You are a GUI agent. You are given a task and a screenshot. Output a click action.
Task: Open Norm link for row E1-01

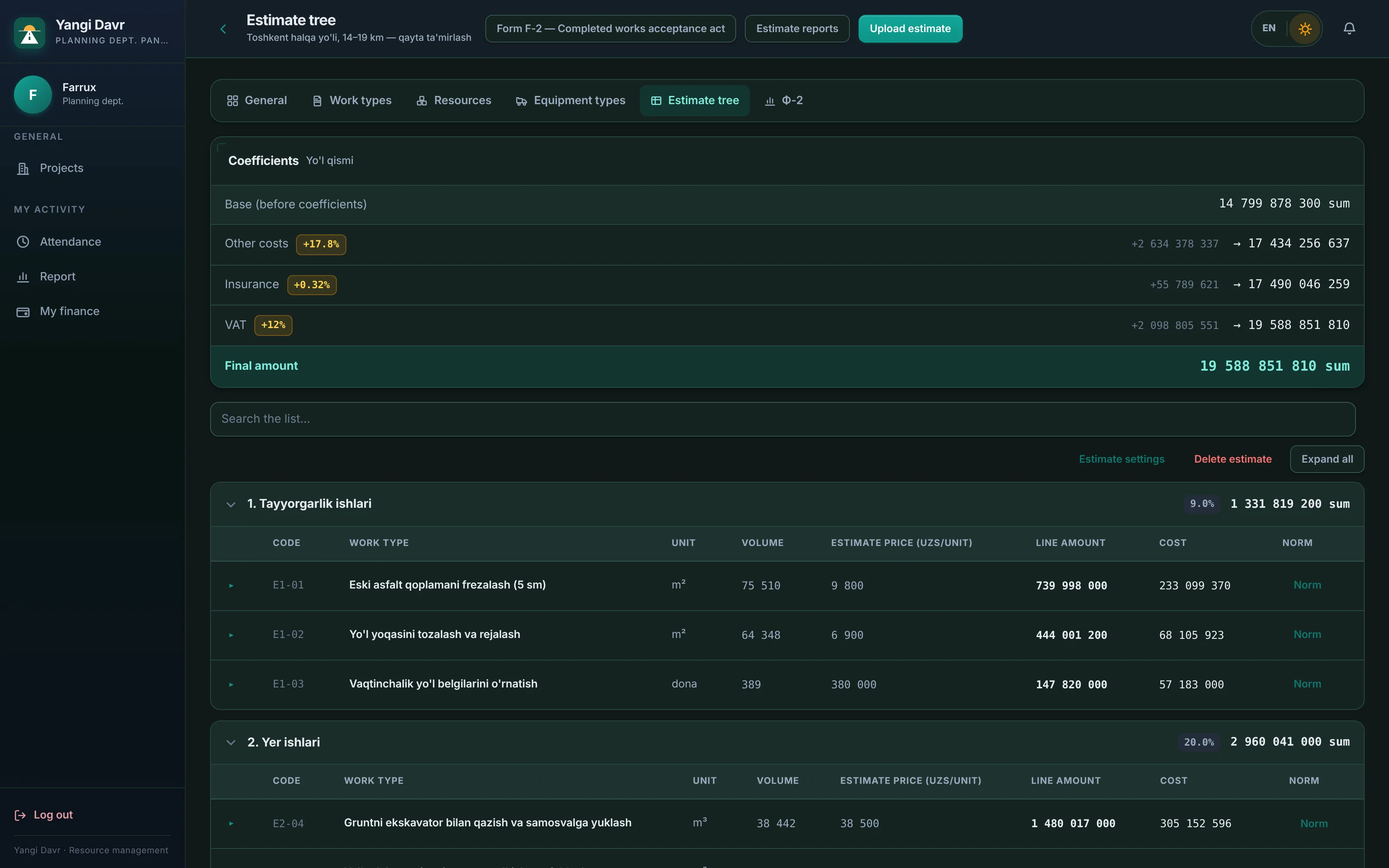[x=1307, y=585]
